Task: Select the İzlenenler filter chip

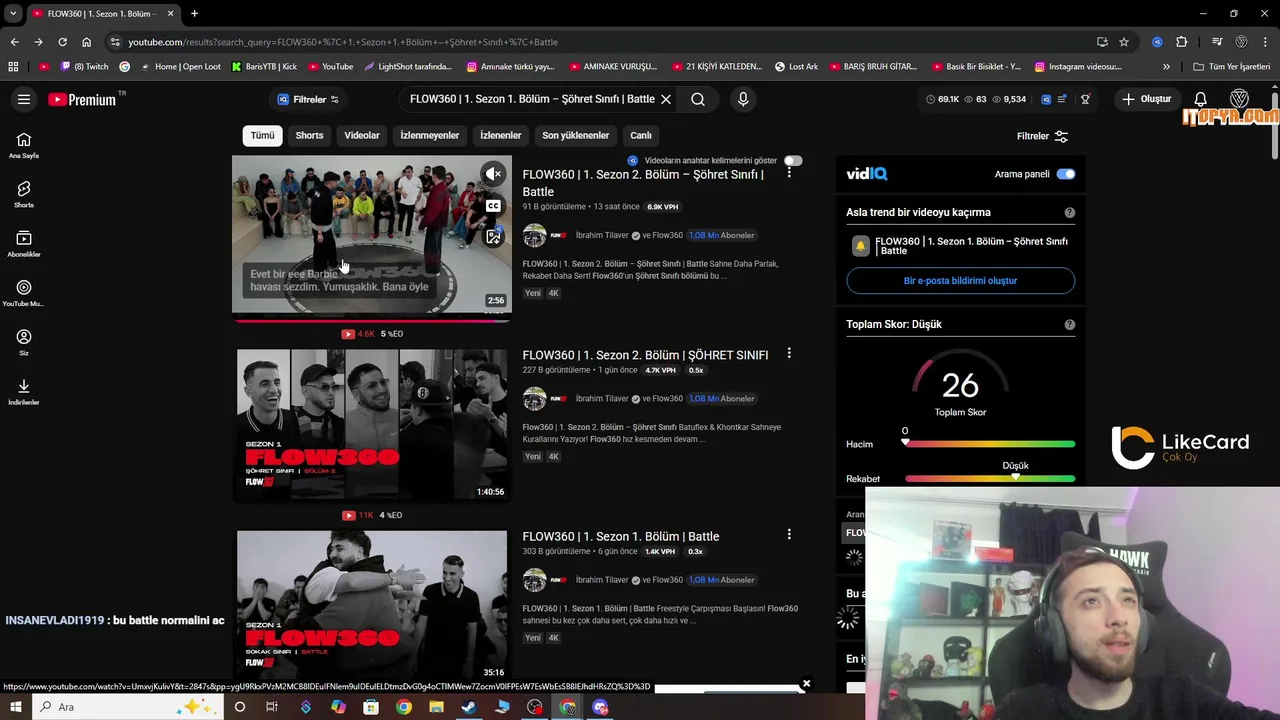Action: [x=501, y=135]
